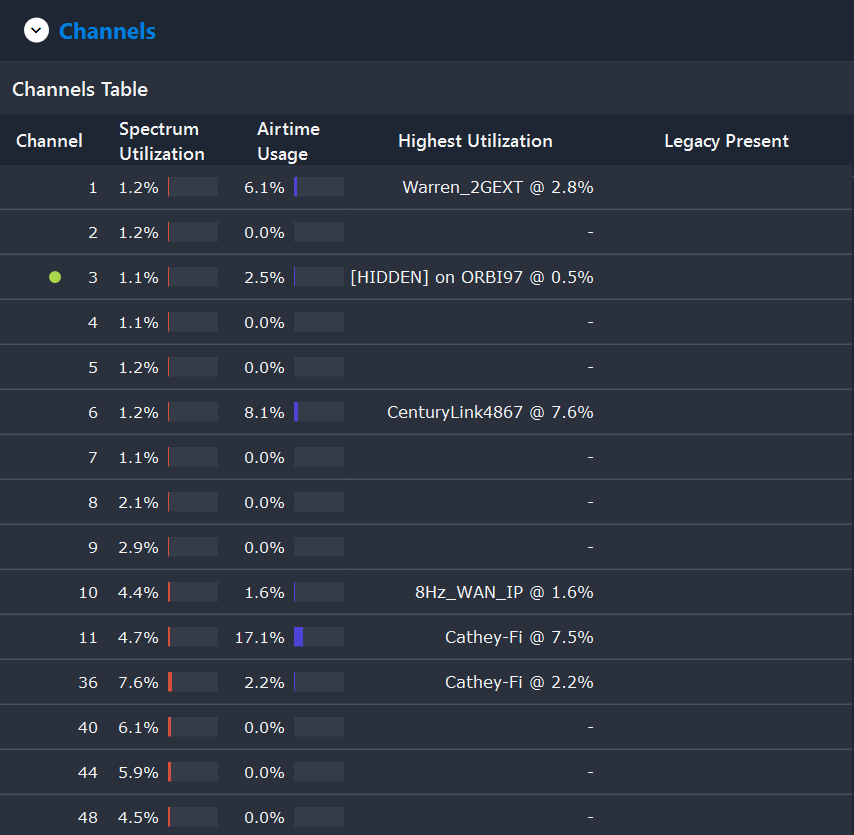Collapse the Channels section chevron

point(36,31)
